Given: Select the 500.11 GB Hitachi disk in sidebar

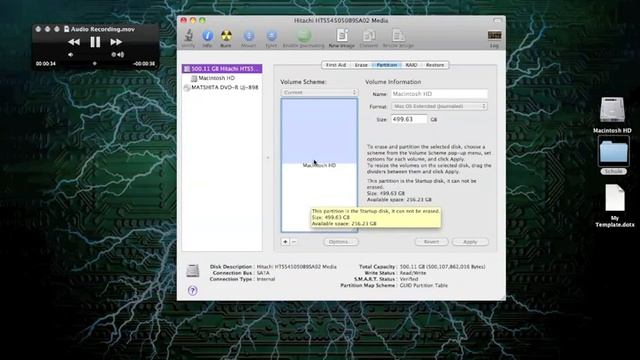Looking at the screenshot, I should [x=222, y=69].
